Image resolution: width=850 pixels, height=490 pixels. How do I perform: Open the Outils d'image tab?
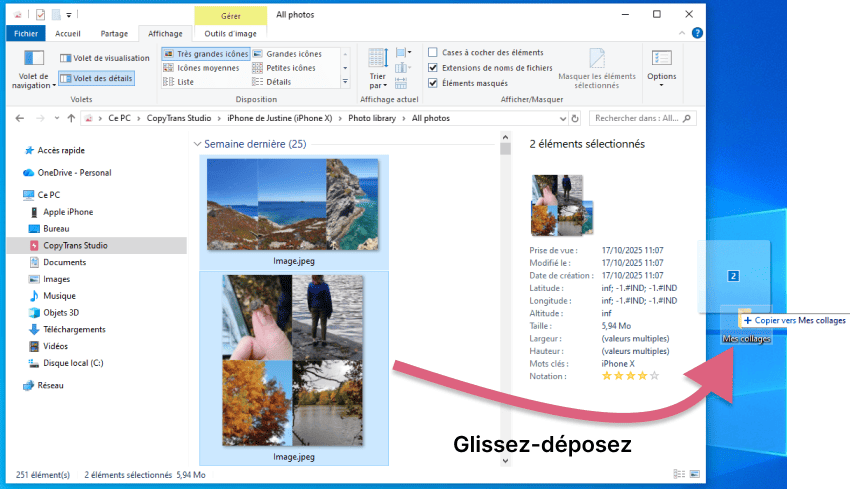230,34
